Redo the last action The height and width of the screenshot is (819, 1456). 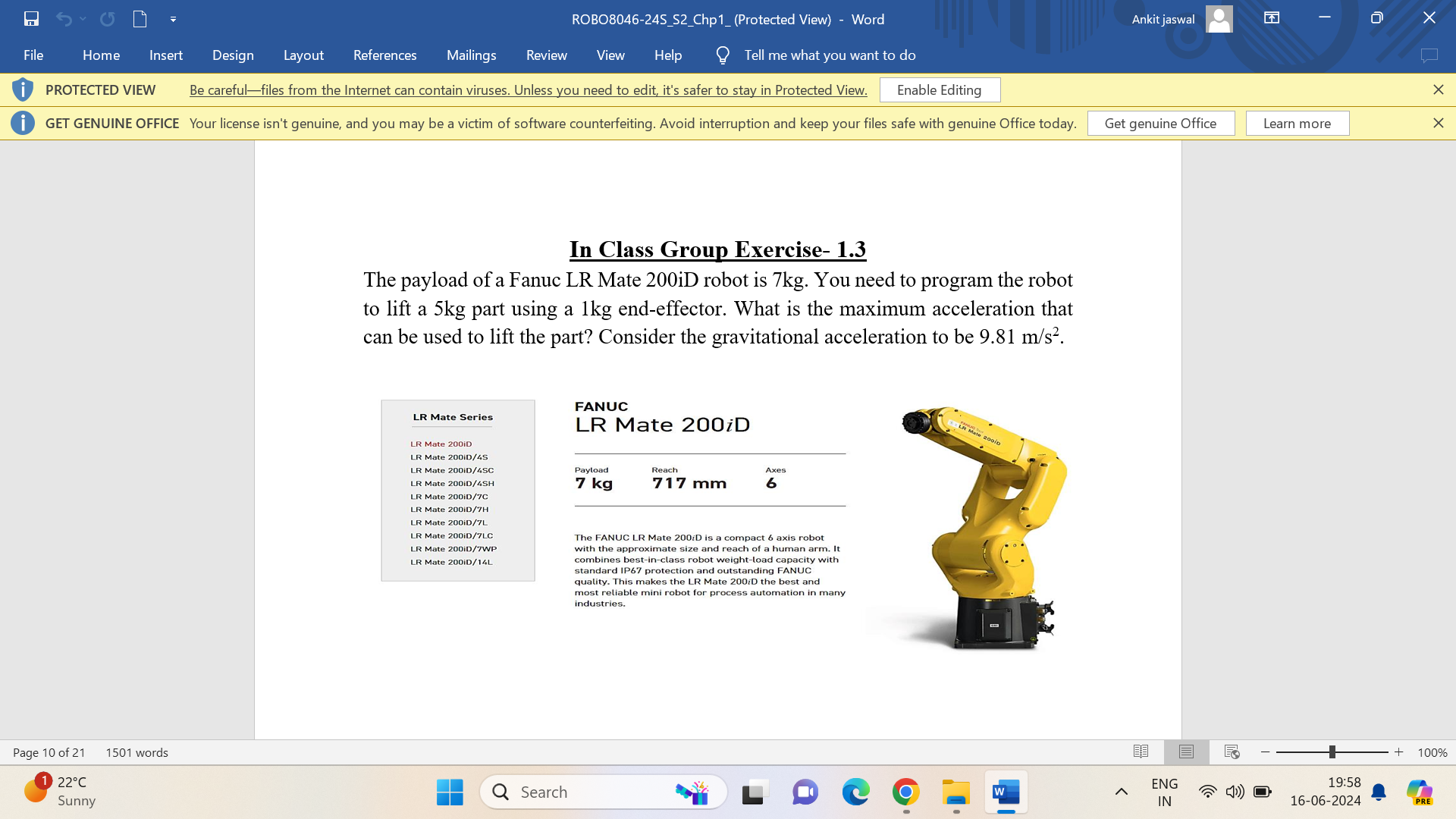click(x=108, y=19)
